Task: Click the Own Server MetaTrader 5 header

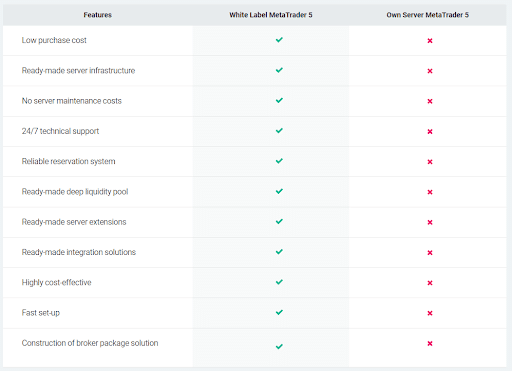Action: tap(428, 15)
